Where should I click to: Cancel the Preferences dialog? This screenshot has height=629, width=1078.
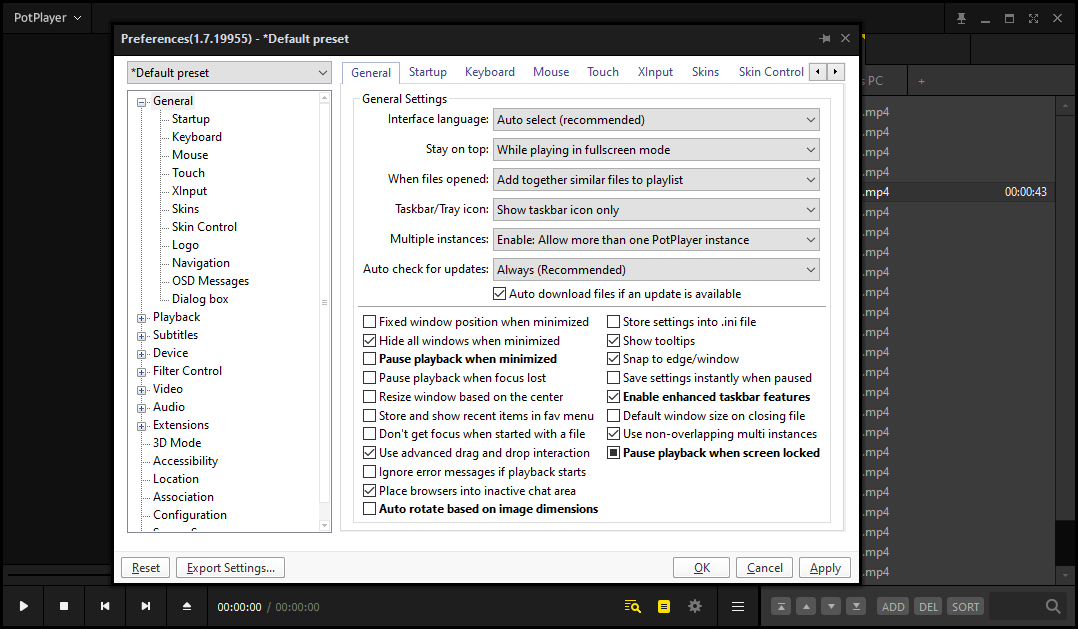764,568
